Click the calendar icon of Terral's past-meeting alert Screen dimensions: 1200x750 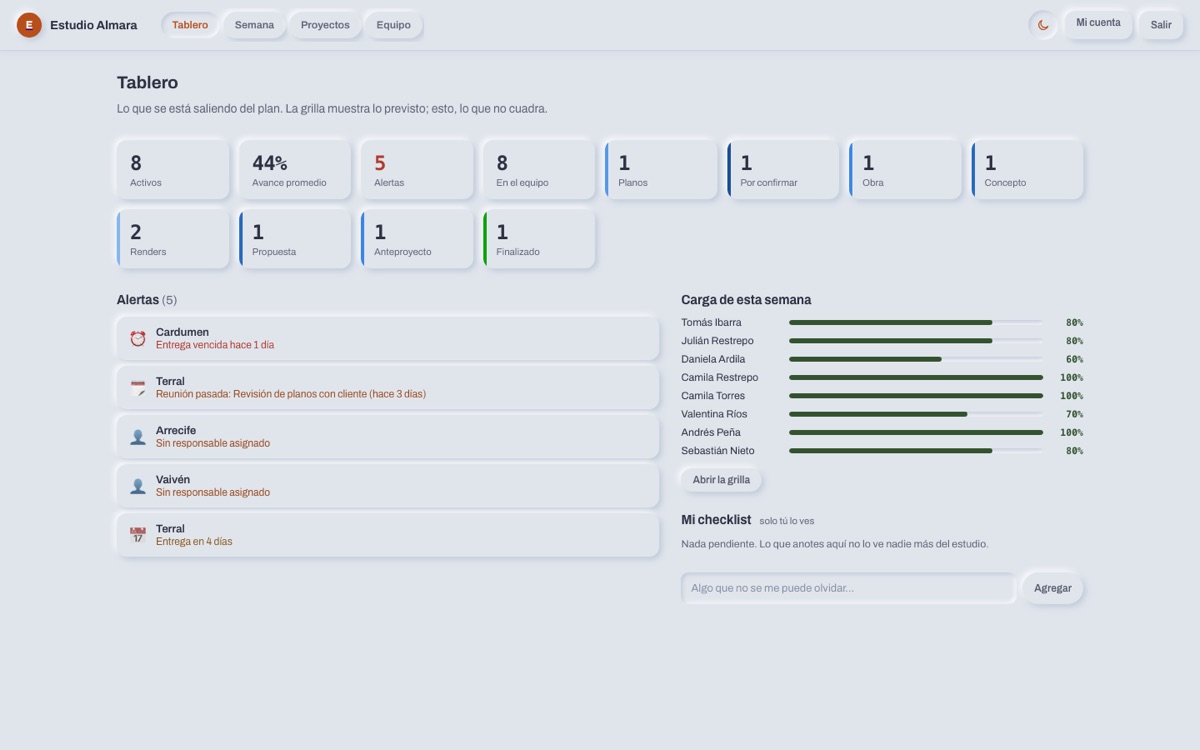coord(138,387)
